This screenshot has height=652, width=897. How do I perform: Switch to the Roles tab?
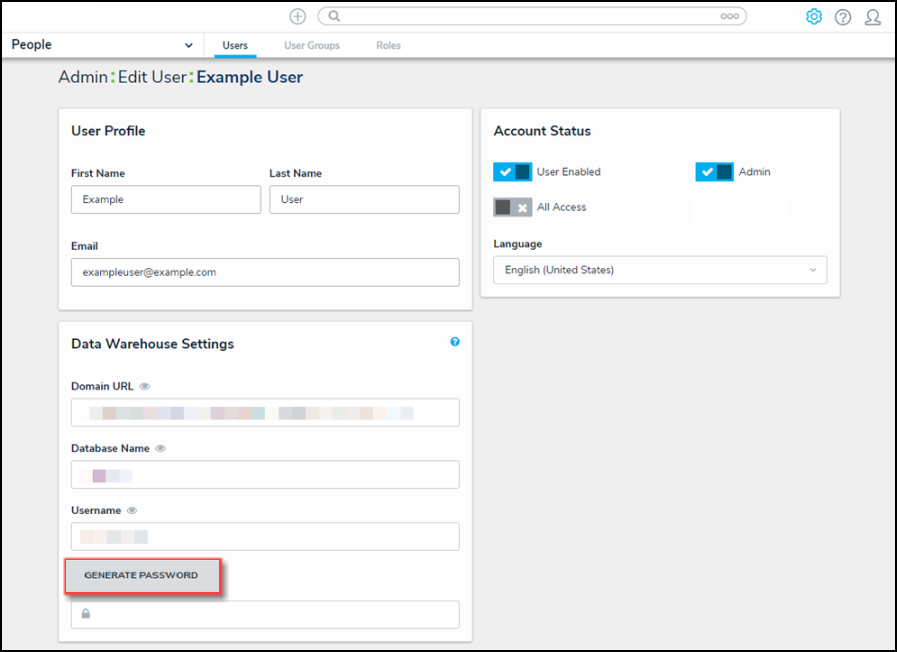point(388,45)
